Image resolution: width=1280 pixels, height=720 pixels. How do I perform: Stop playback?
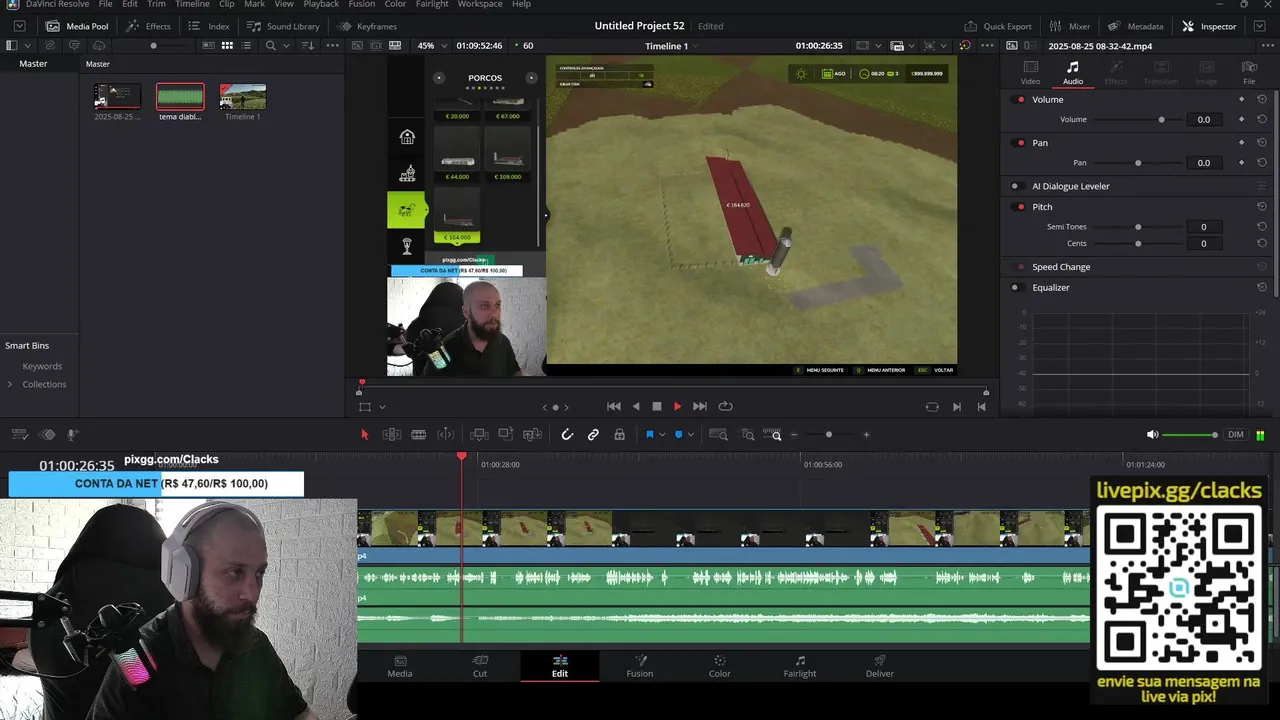click(657, 406)
